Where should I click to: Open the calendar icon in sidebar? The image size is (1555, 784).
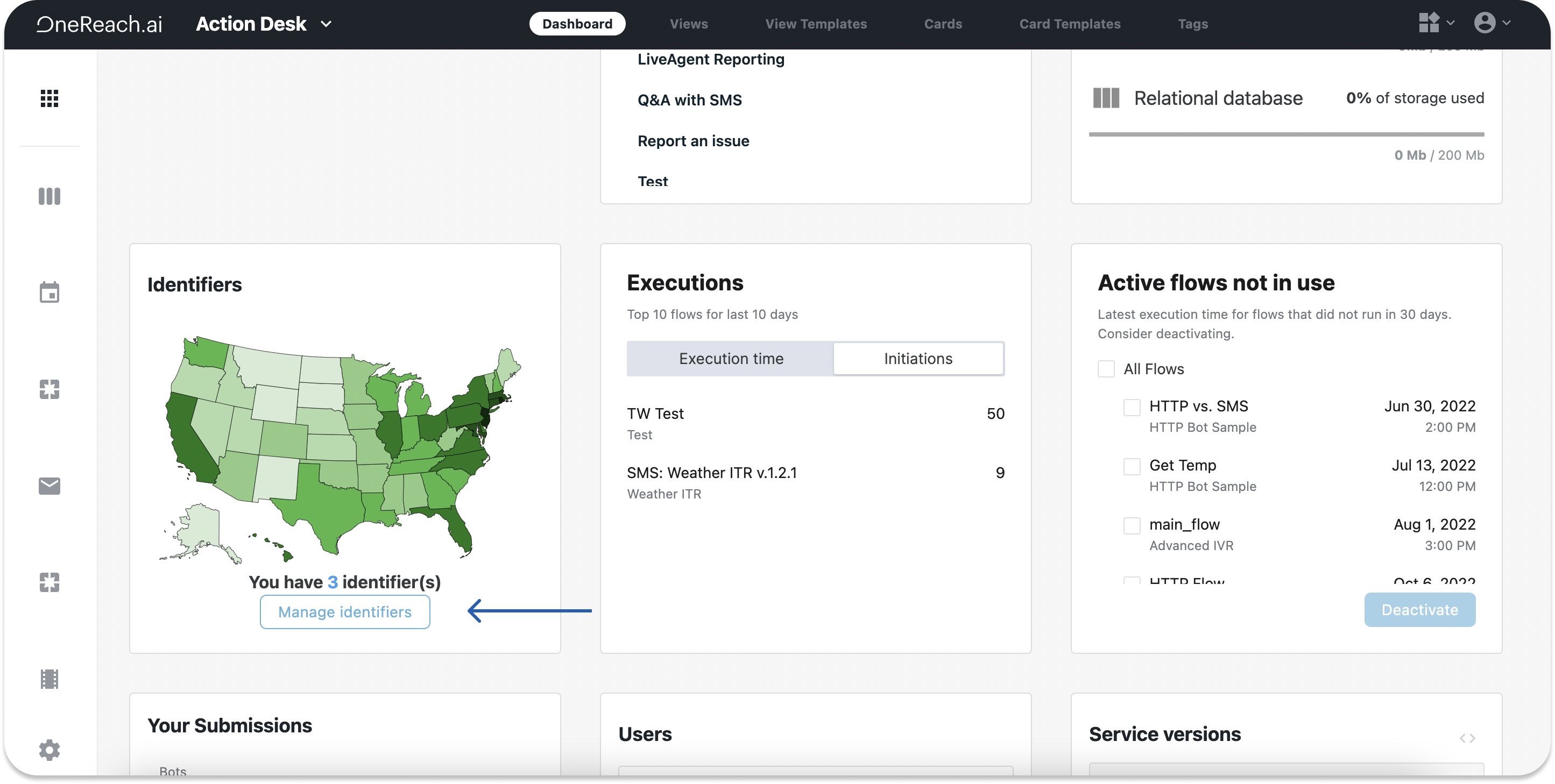click(x=50, y=293)
